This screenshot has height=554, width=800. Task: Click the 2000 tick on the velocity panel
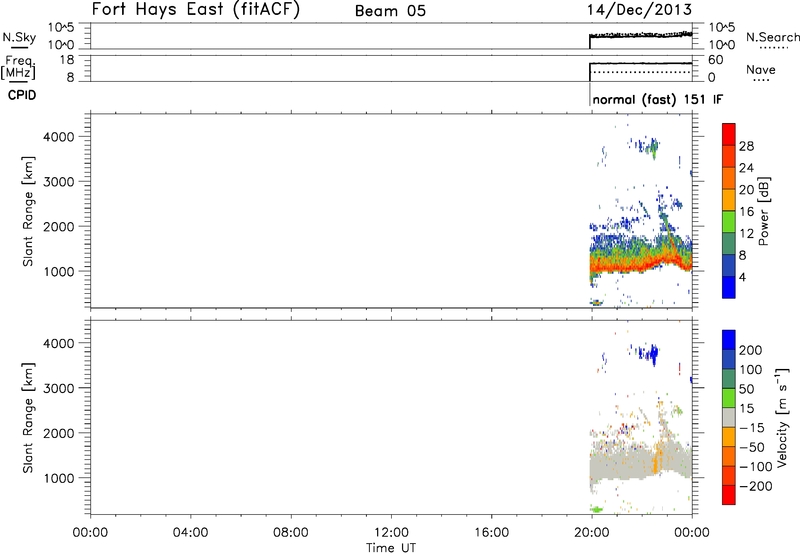pos(59,433)
